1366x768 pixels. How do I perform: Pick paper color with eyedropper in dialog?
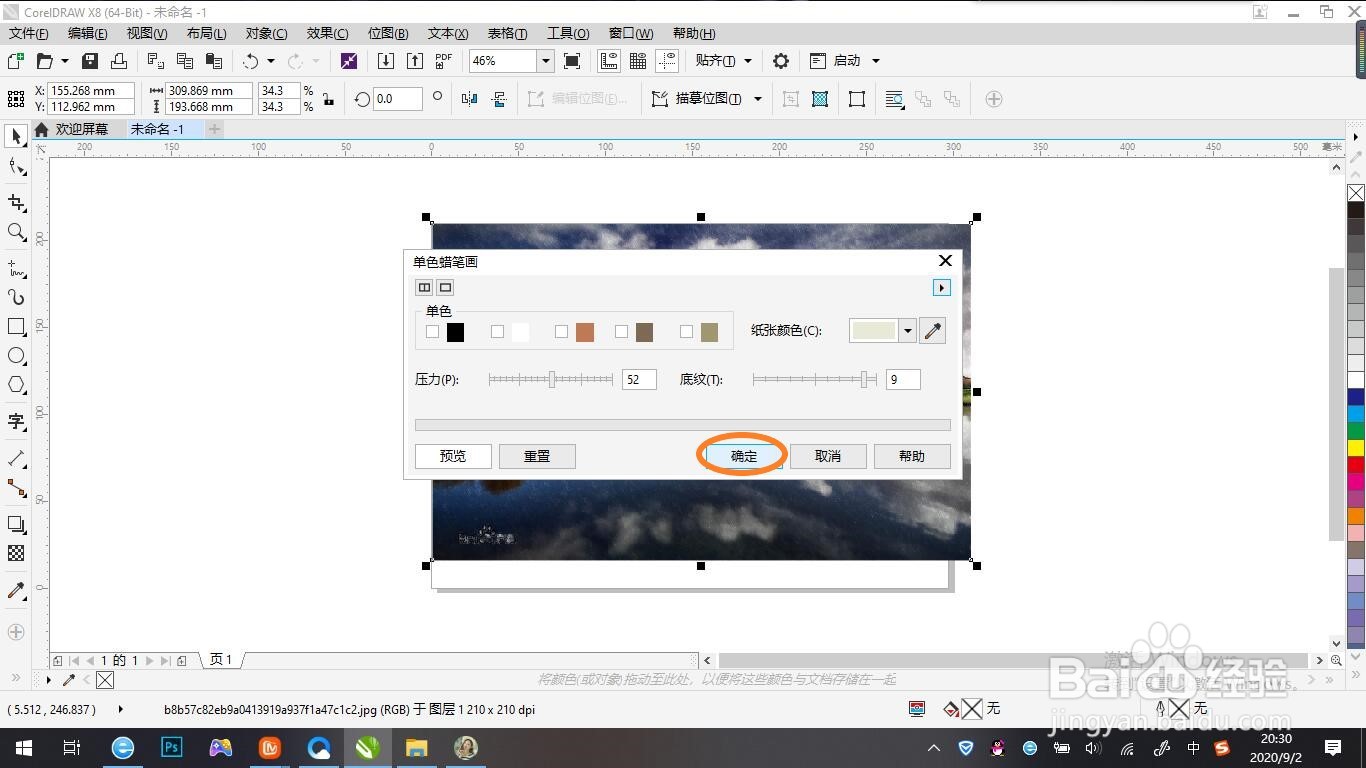click(x=933, y=331)
